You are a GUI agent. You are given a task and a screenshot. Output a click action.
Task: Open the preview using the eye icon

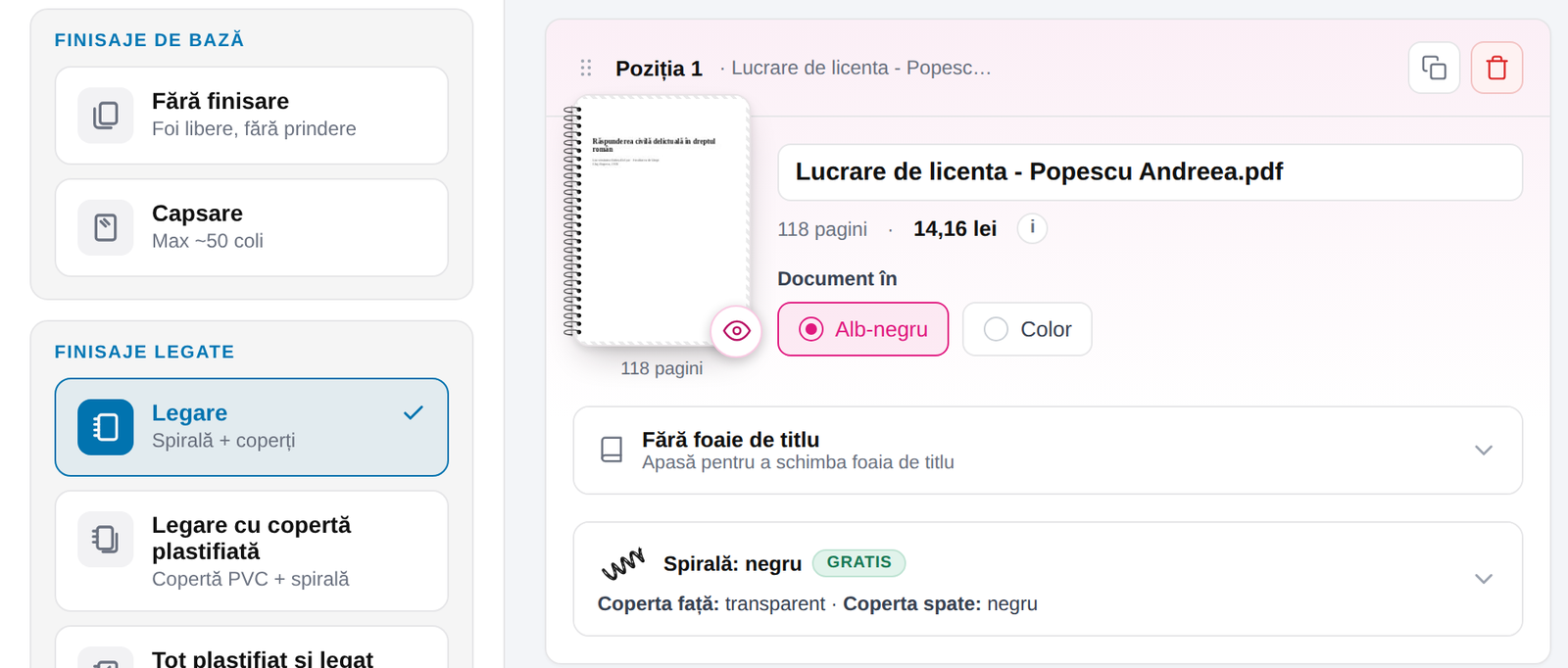[x=736, y=331]
